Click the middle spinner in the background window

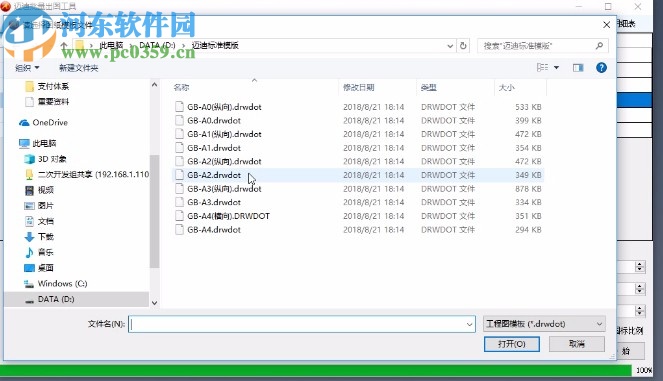tap(639, 289)
